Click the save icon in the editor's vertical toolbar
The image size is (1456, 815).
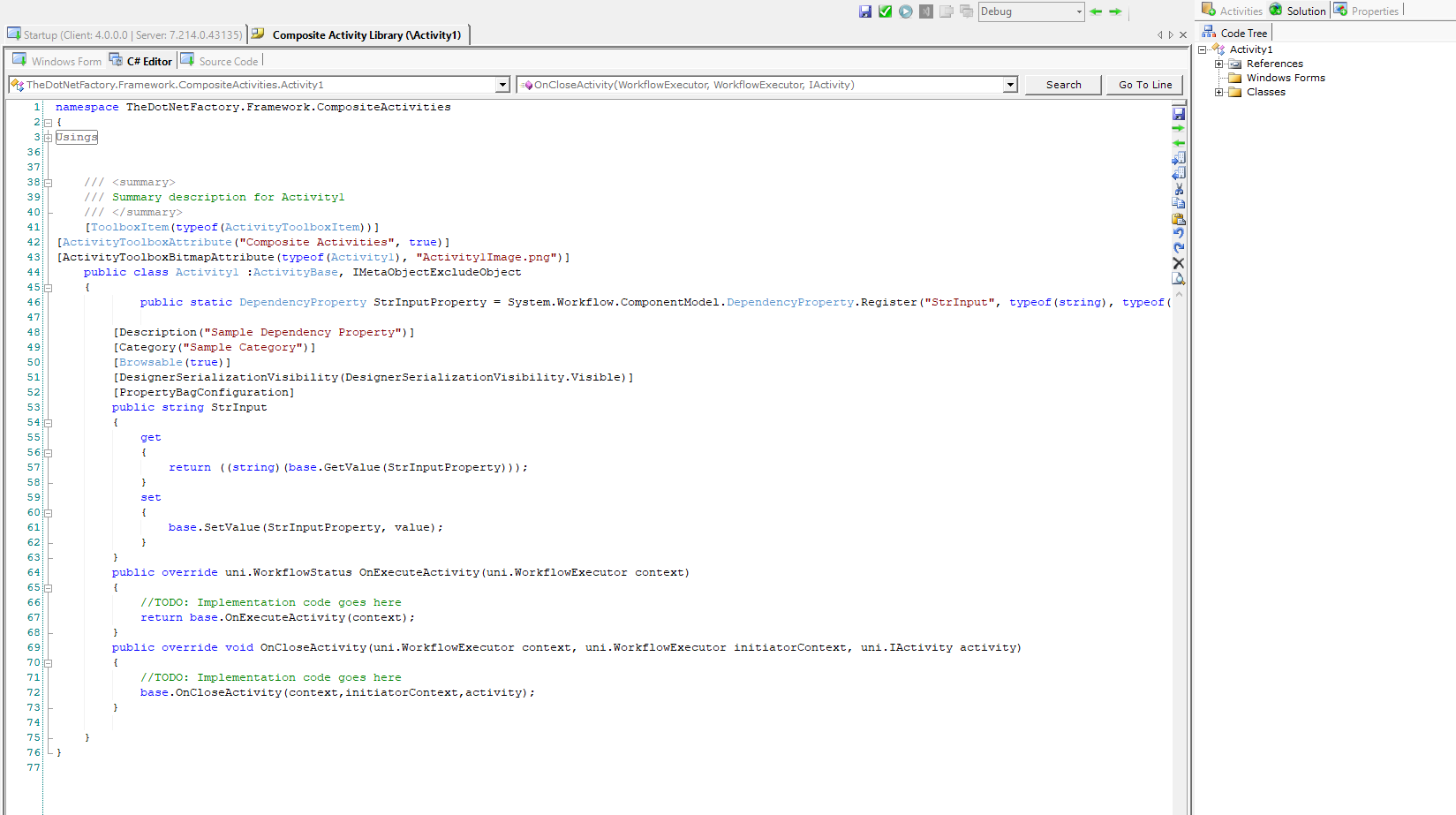click(x=1179, y=113)
